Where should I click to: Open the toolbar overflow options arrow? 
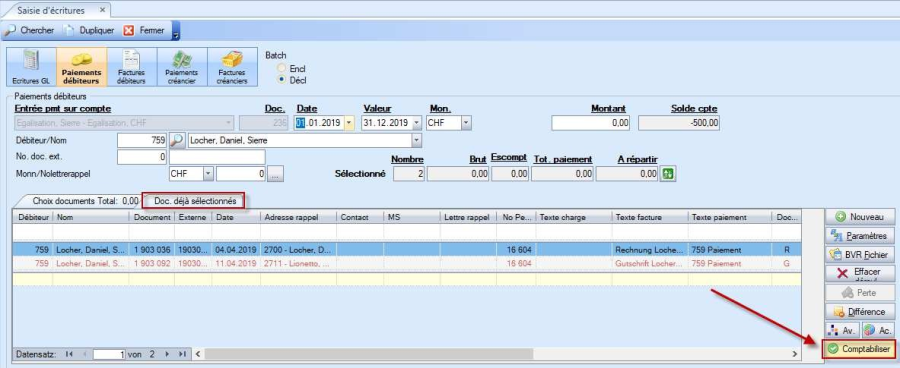pyautogui.click(x=176, y=32)
